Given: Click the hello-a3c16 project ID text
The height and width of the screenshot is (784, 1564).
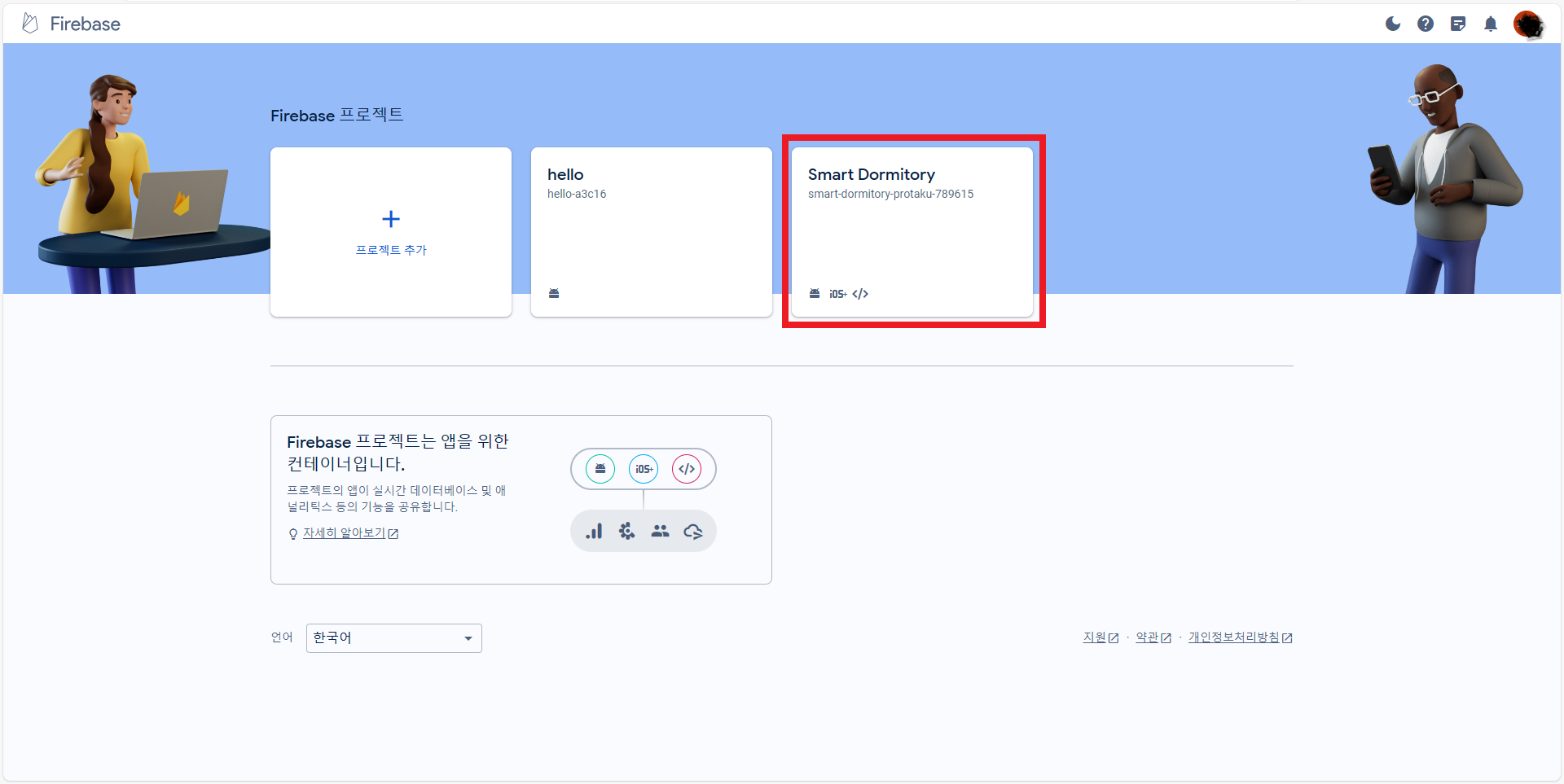Looking at the screenshot, I should [577, 194].
